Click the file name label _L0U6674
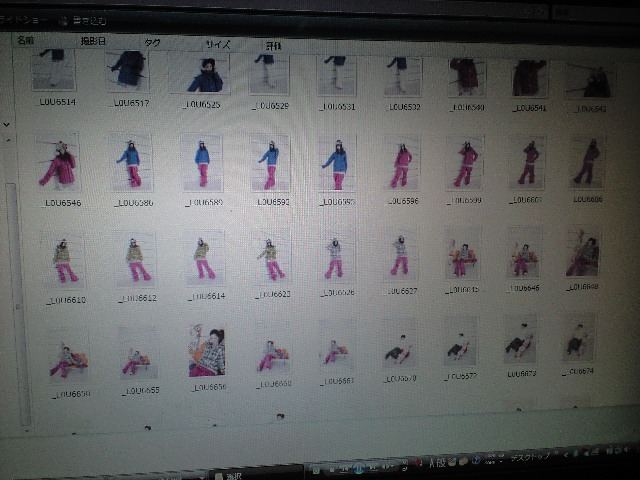640x480 pixels. click(578, 371)
